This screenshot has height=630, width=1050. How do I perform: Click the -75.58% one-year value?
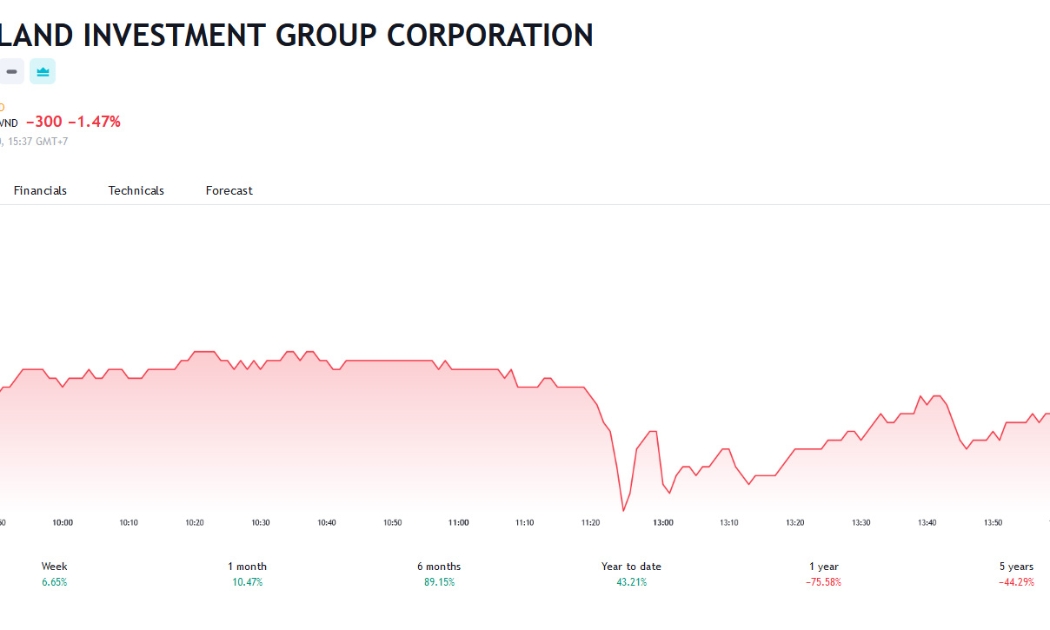(x=824, y=582)
